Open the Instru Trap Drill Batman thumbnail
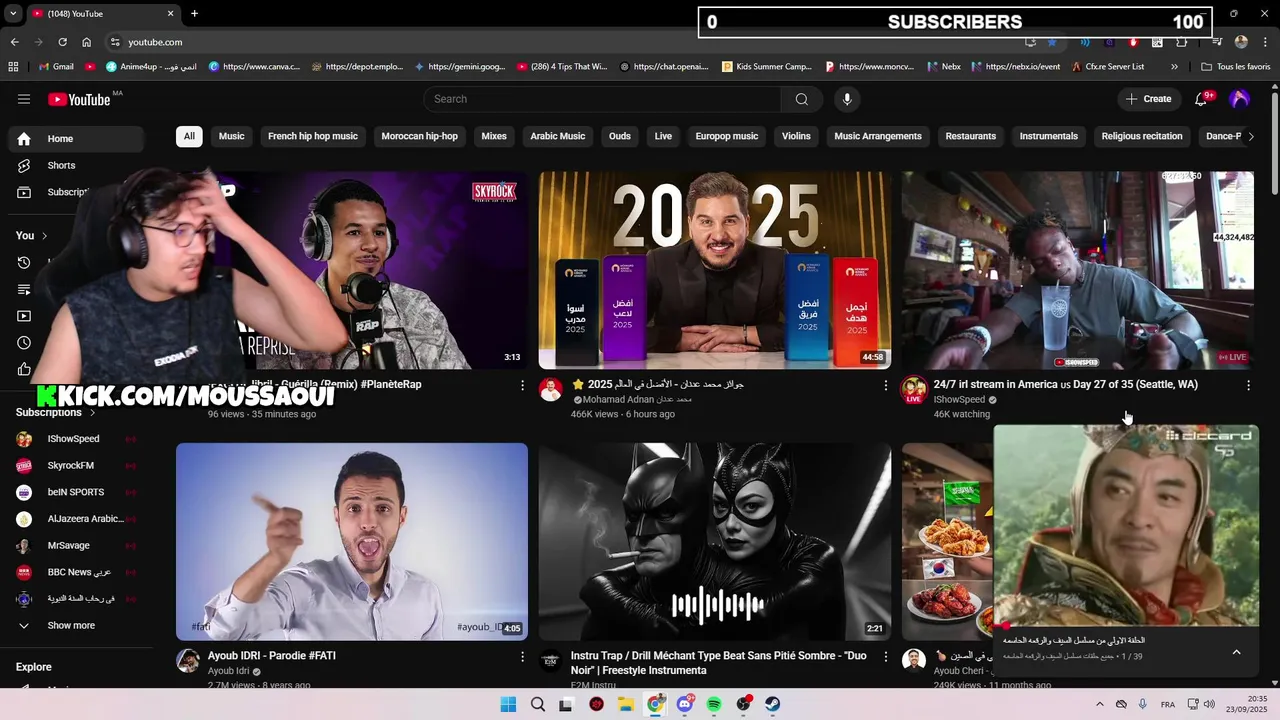This screenshot has height=720, width=1280. pyautogui.click(x=714, y=541)
